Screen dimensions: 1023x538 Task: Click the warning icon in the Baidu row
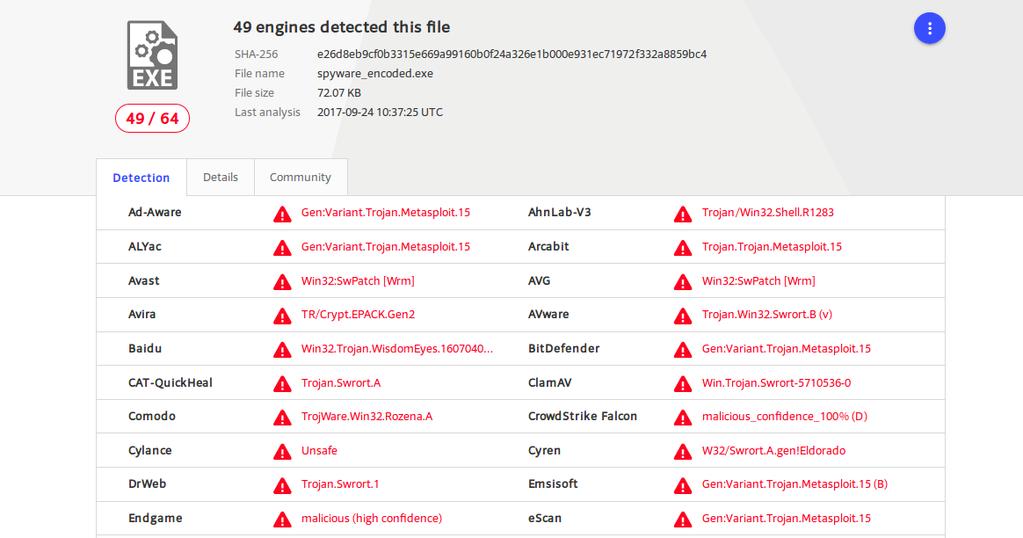[x=282, y=350]
